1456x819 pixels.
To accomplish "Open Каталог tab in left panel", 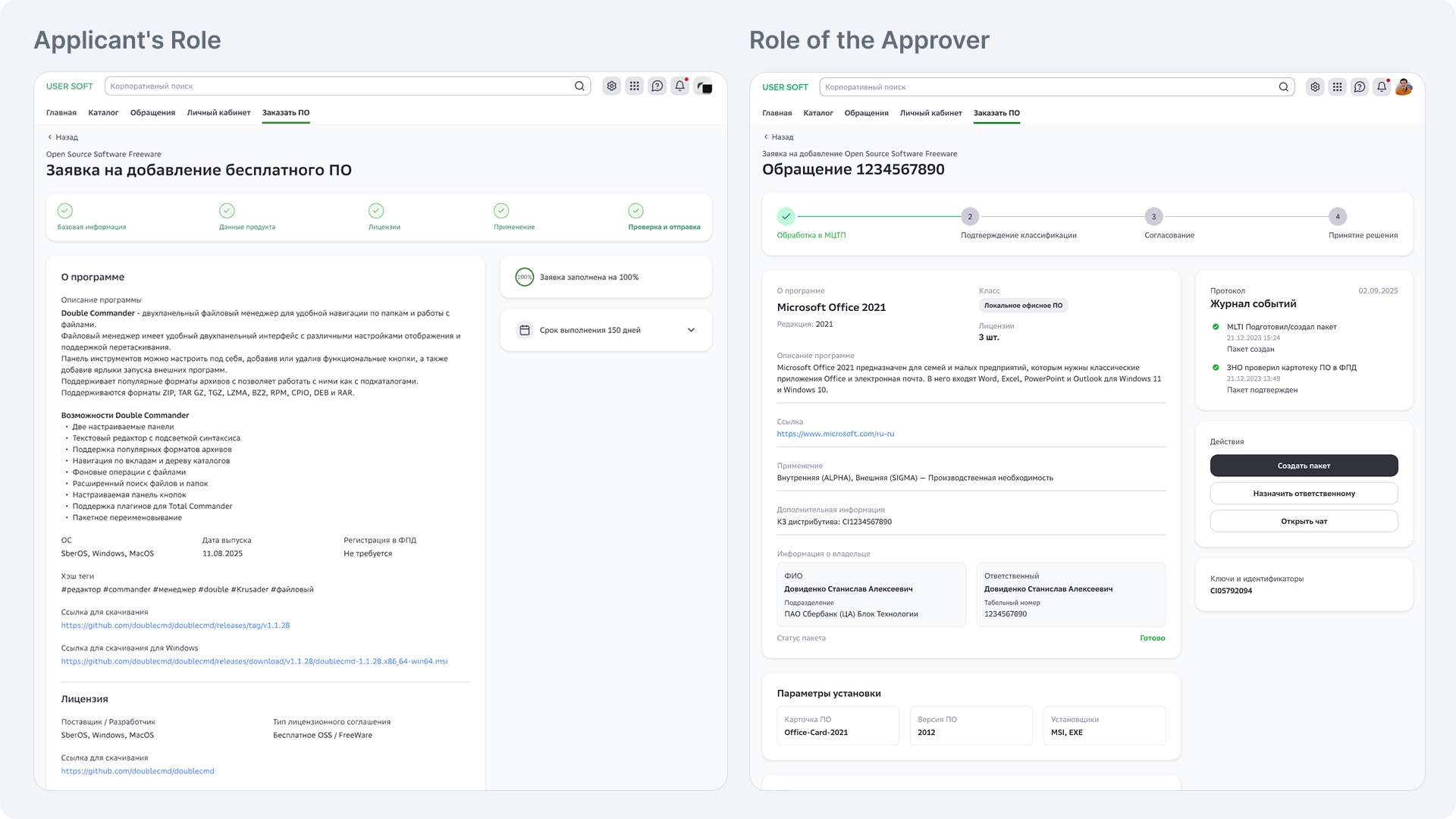I will [x=103, y=113].
